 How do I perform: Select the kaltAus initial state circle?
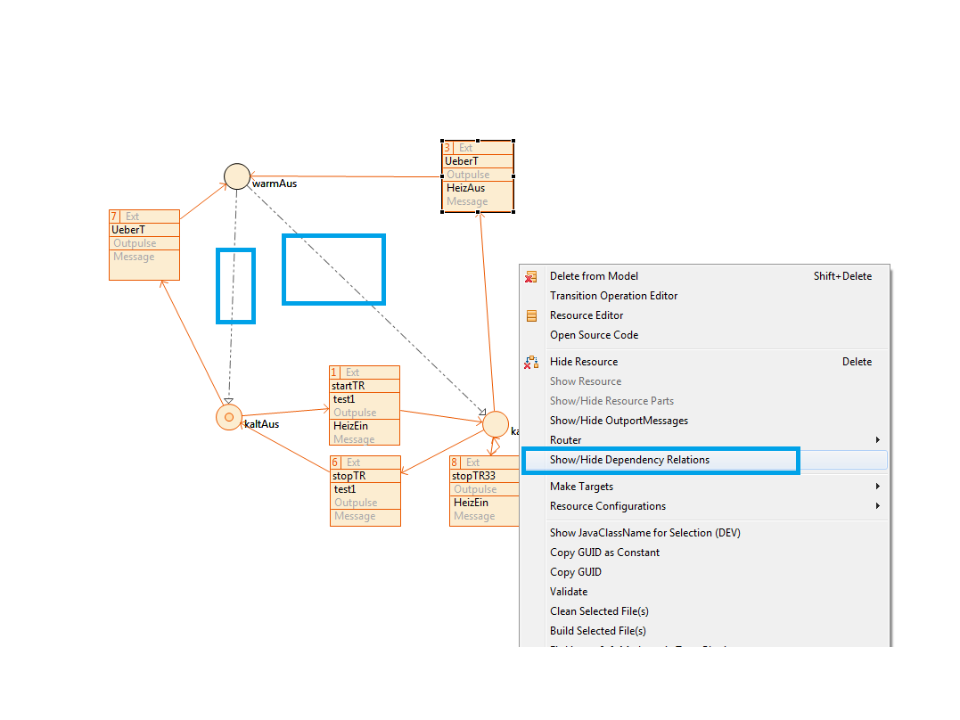click(229, 417)
